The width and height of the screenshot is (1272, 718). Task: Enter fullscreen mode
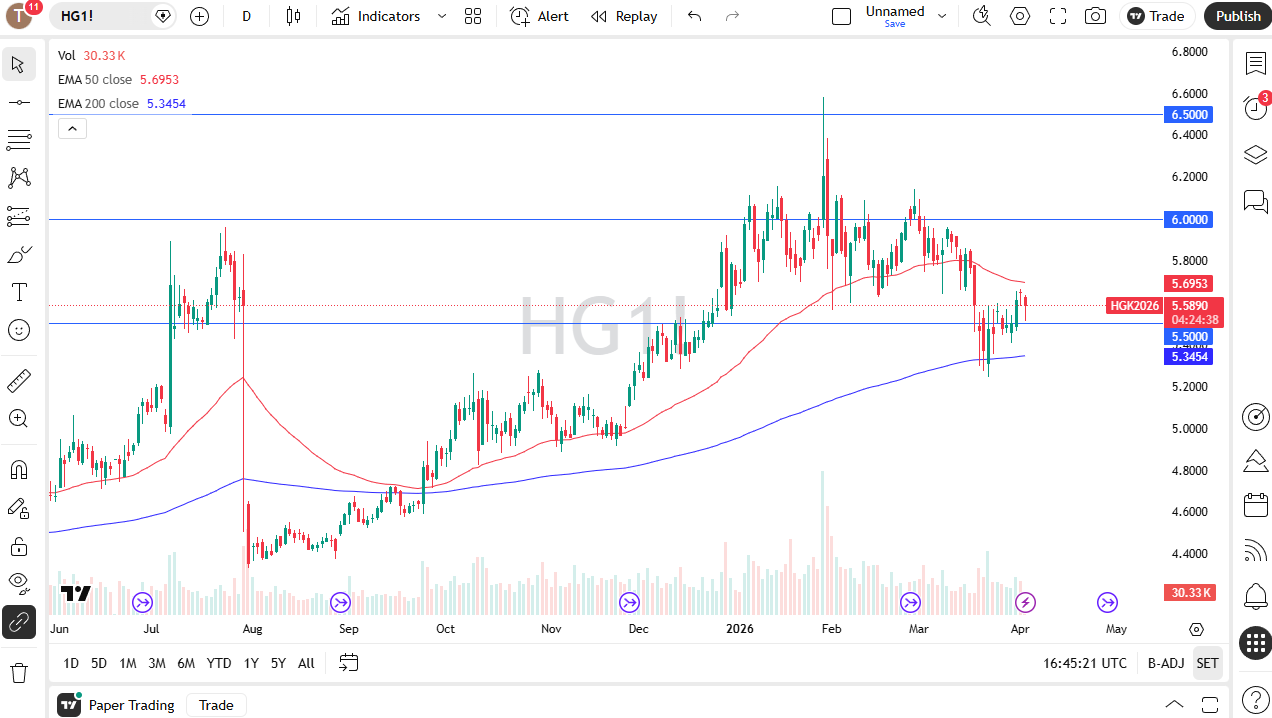pos(1058,16)
